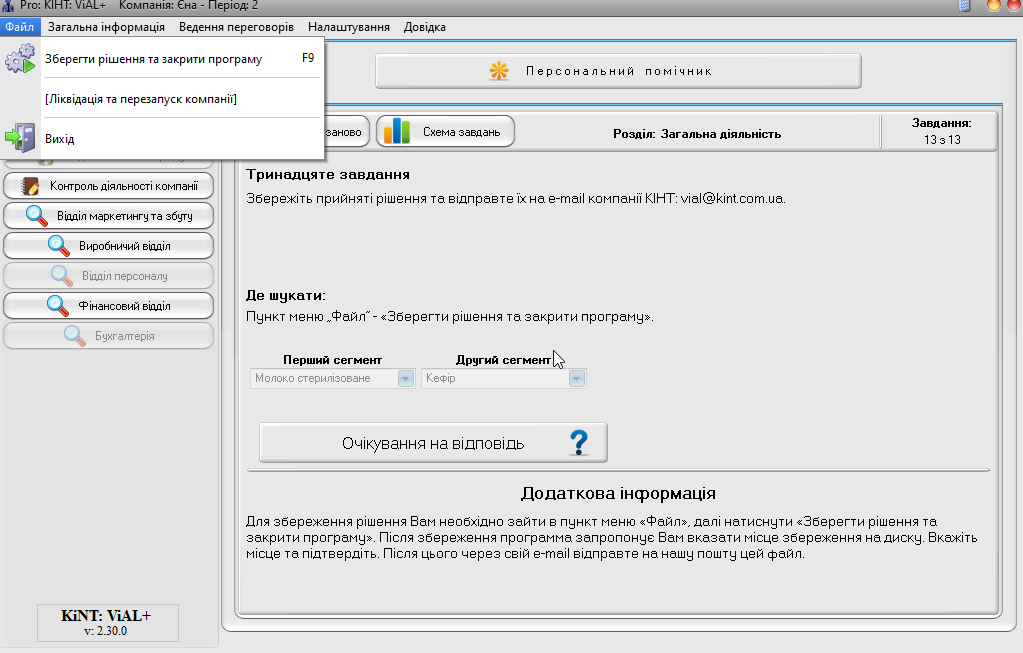Choose Зберегти рішення та закрити програму

coord(162,59)
